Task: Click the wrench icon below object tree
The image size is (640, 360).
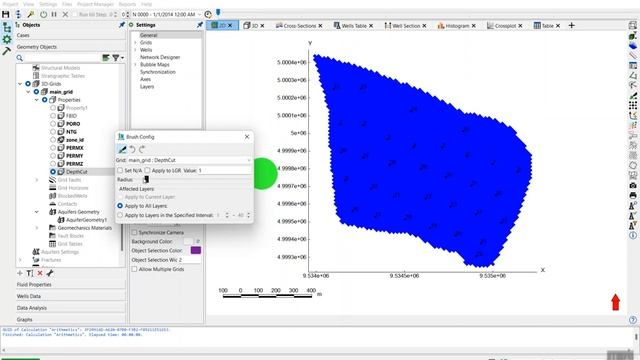Action: (x=50, y=273)
